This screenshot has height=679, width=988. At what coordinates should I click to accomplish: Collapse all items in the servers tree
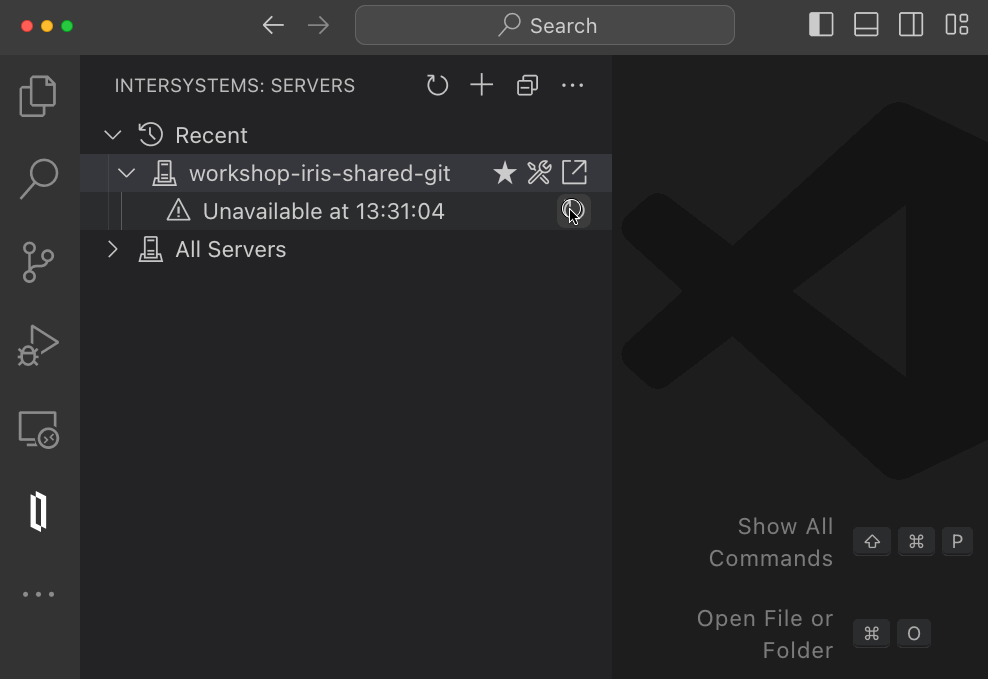pos(527,85)
